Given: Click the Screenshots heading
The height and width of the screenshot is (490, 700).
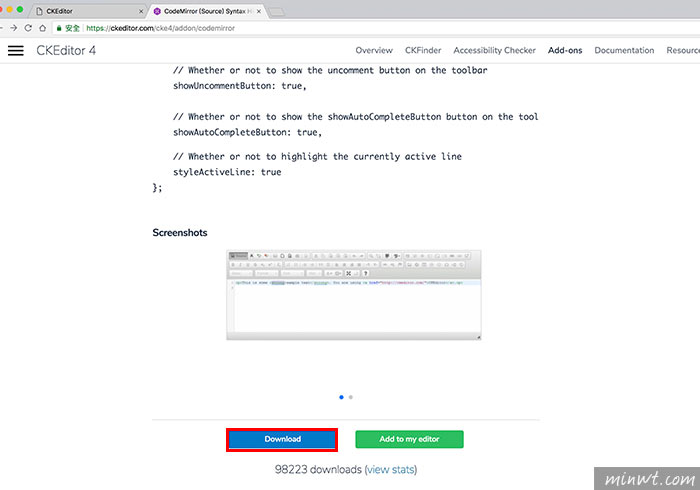Looking at the screenshot, I should [x=179, y=233].
